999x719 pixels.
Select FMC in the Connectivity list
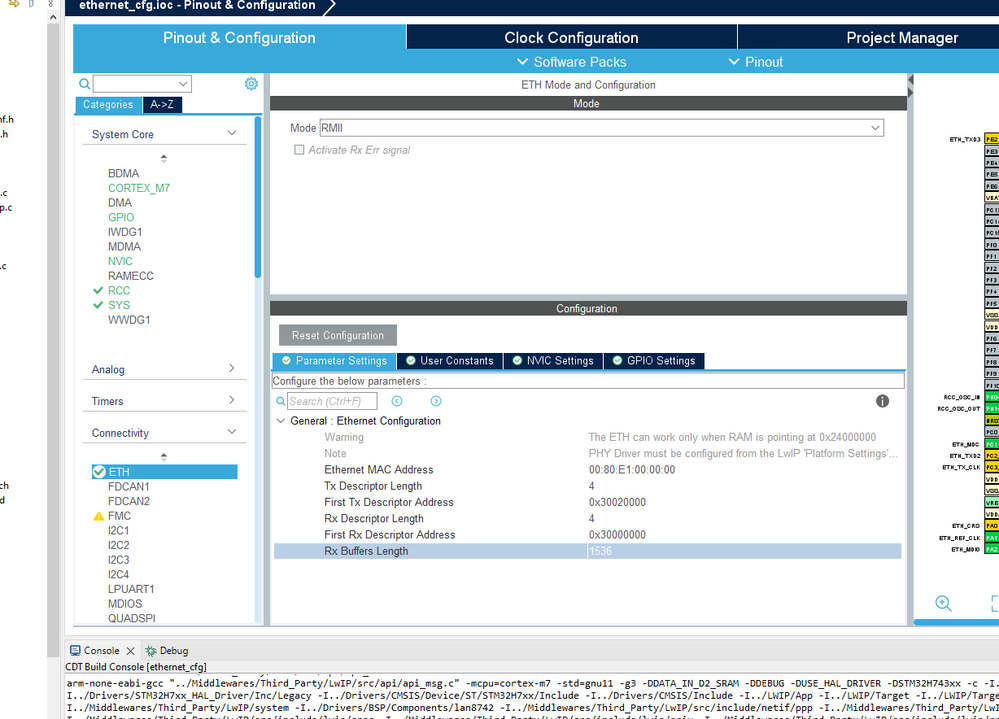119,516
